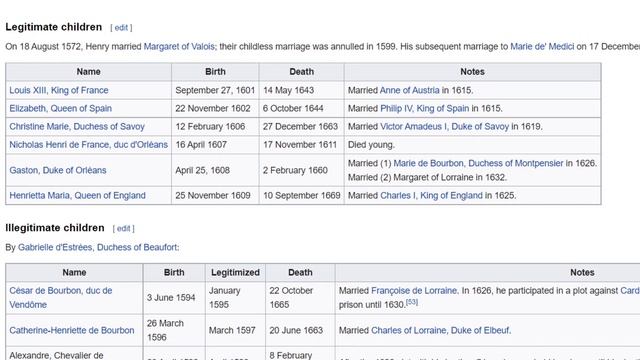Select the birth date 25 November 1609
The height and width of the screenshot is (360, 640).
[x=213, y=196]
